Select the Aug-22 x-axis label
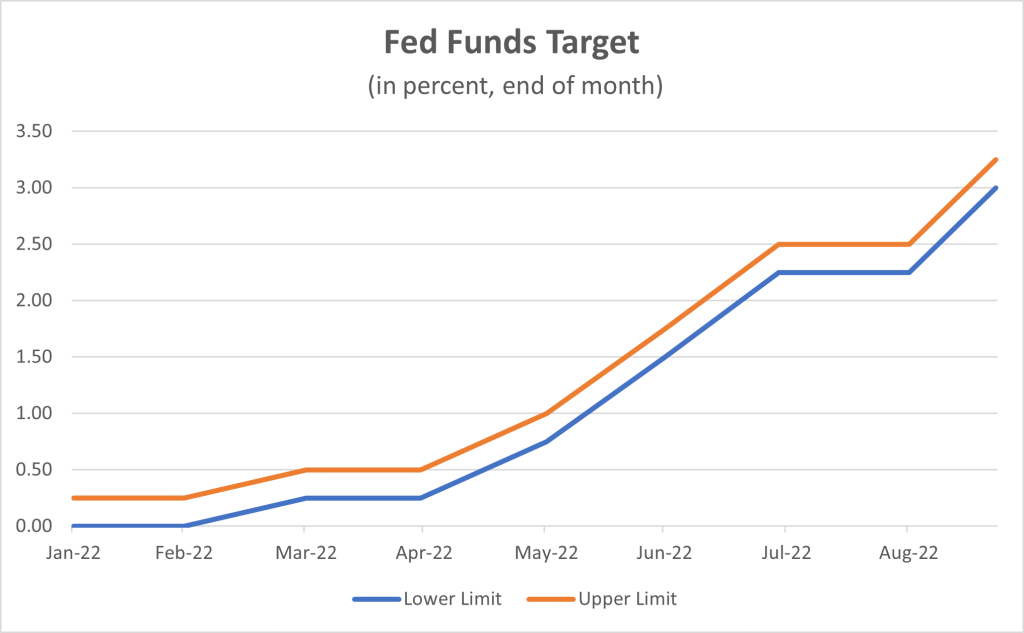Image resolution: width=1024 pixels, height=633 pixels. coord(906,552)
